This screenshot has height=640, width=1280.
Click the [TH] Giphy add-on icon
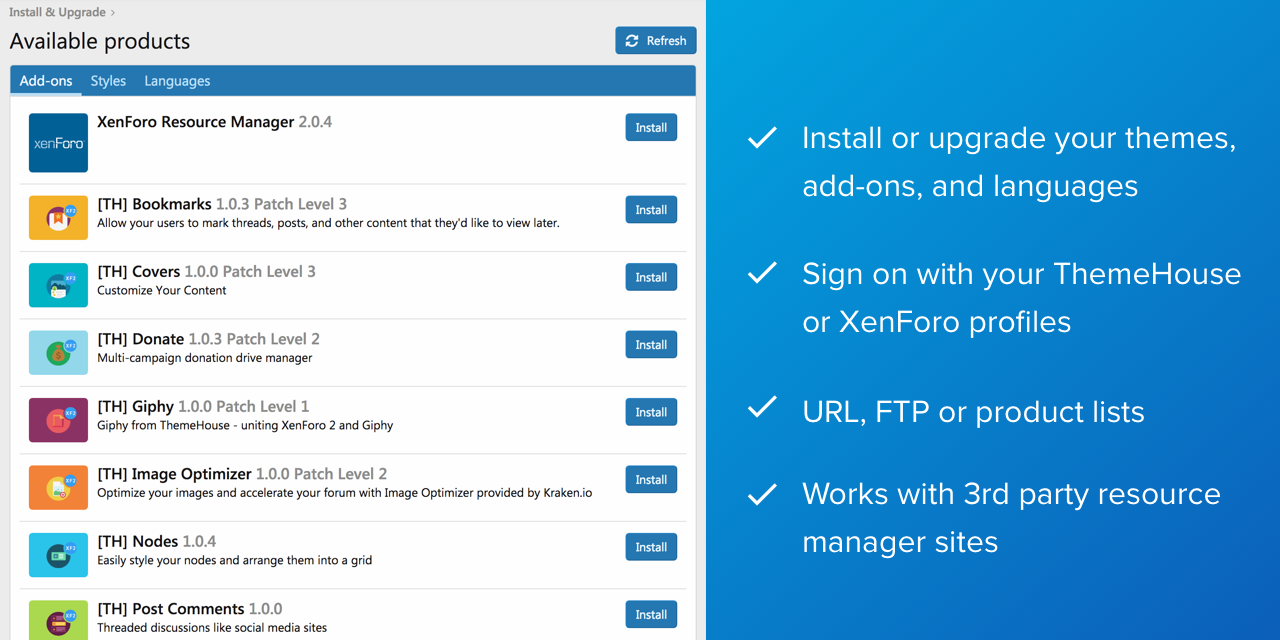[58, 420]
